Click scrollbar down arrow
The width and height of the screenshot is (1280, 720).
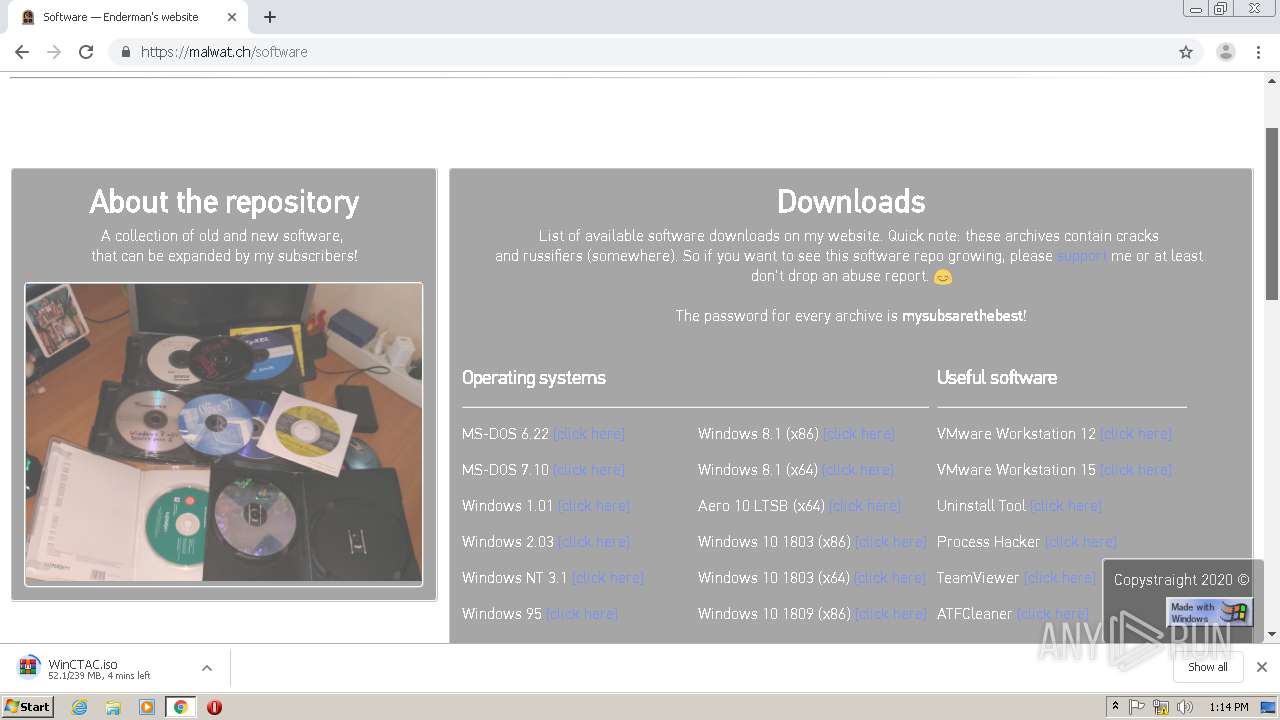pyautogui.click(x=1272, y=634)
